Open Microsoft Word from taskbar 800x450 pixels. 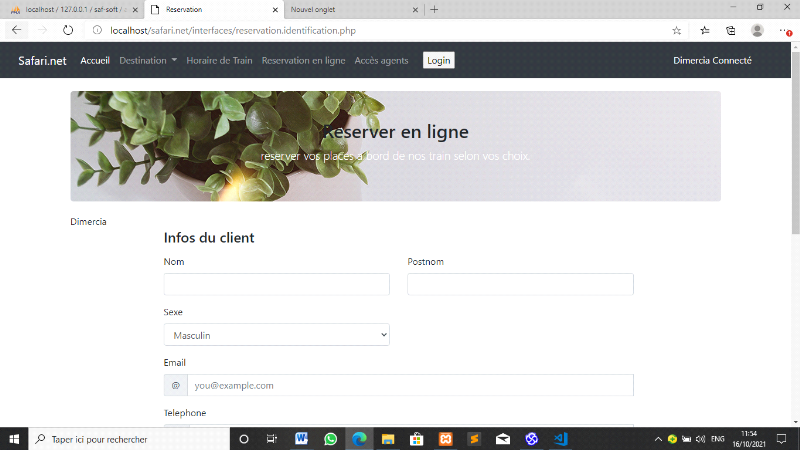[302, 439]
